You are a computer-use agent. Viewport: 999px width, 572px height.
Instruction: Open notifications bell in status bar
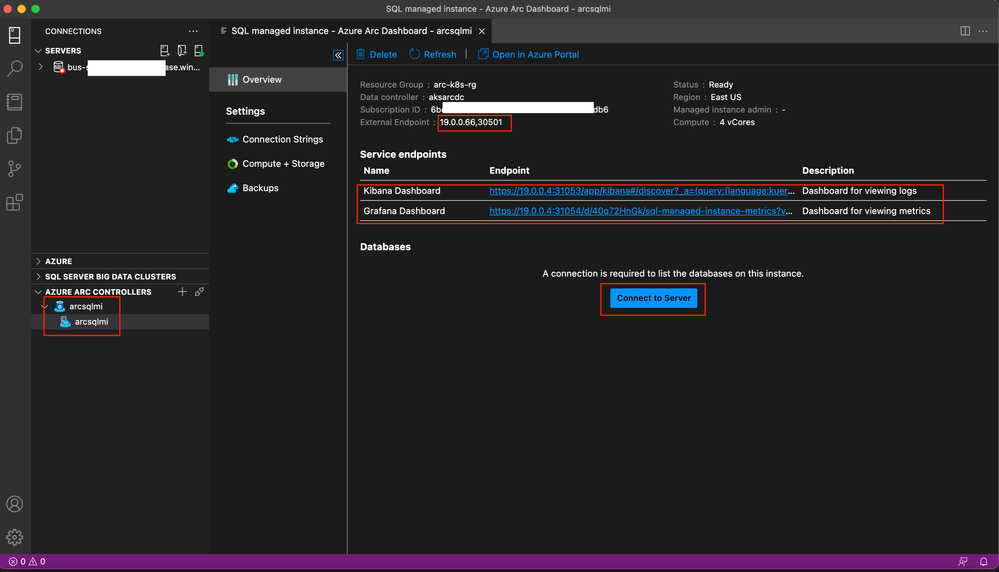[984, 561]
